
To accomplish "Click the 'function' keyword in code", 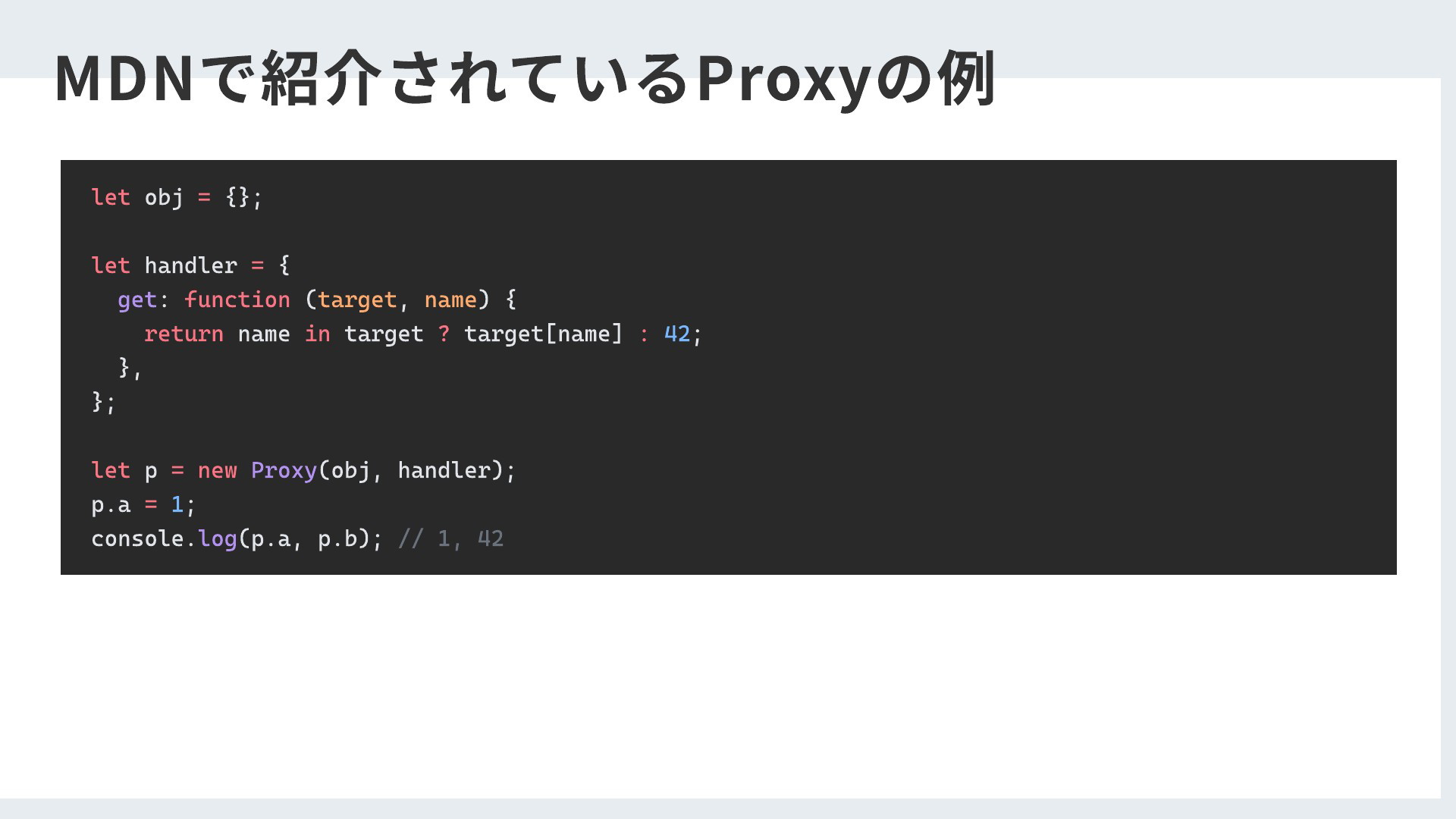I will pyautogui.click(x=237, y=300).
